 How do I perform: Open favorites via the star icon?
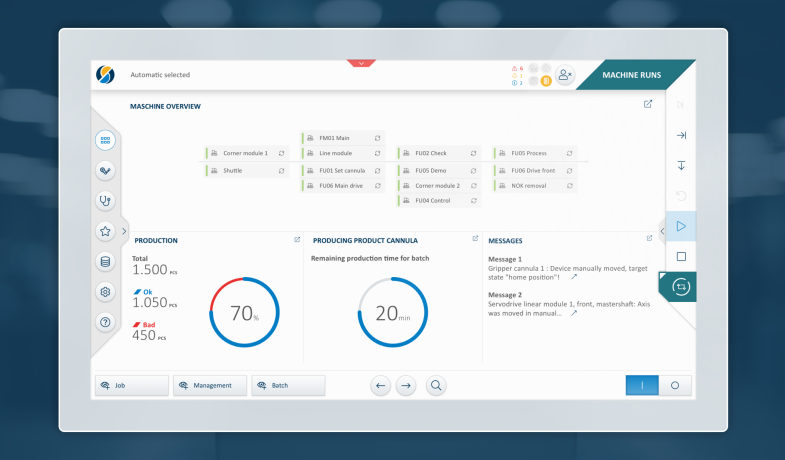[105, 231]
